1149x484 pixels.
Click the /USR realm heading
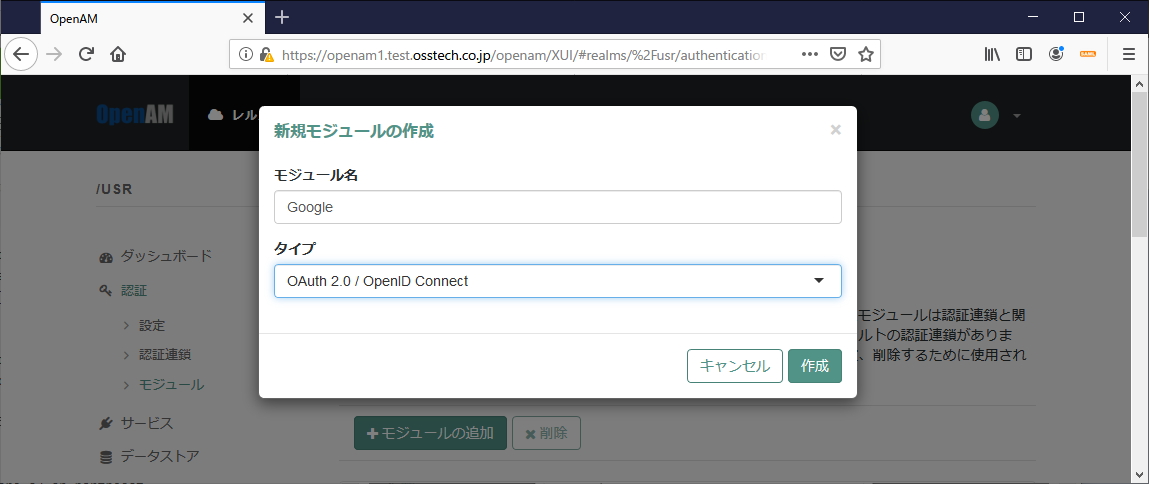114,190
